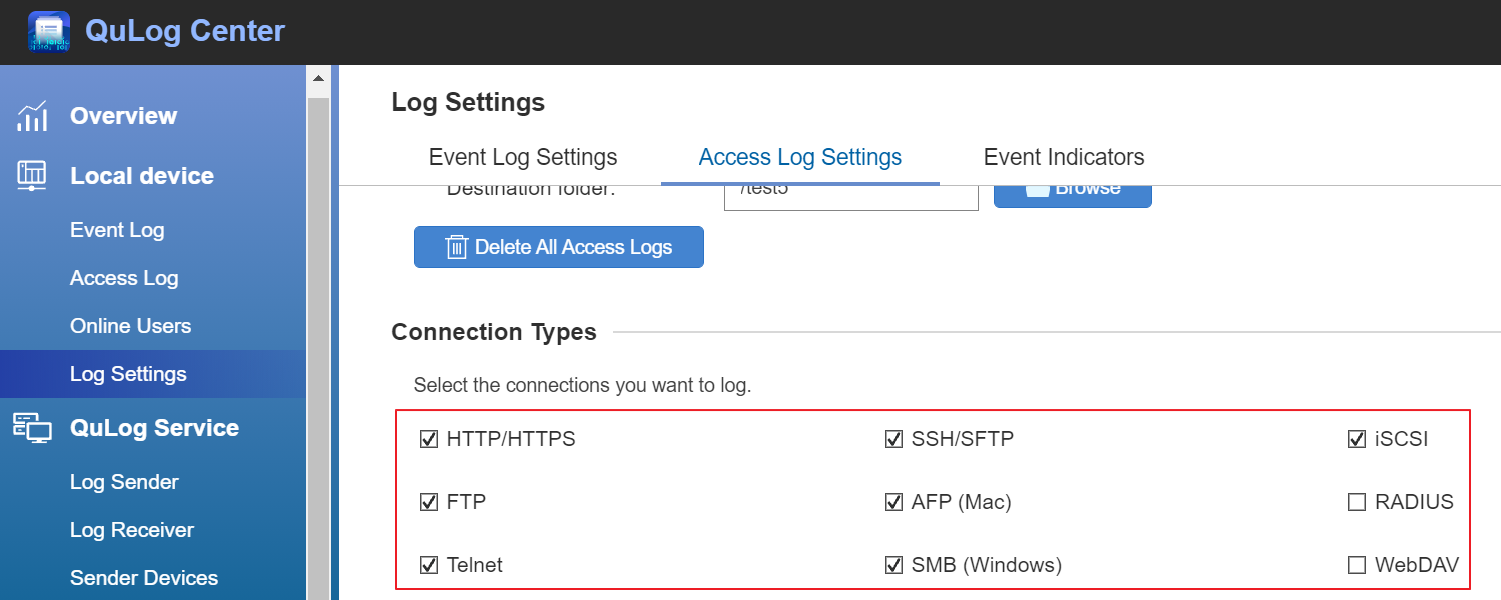1501x600 pixels.
Task: Click the trash icon on Delete button
Action: coord(456,247)
